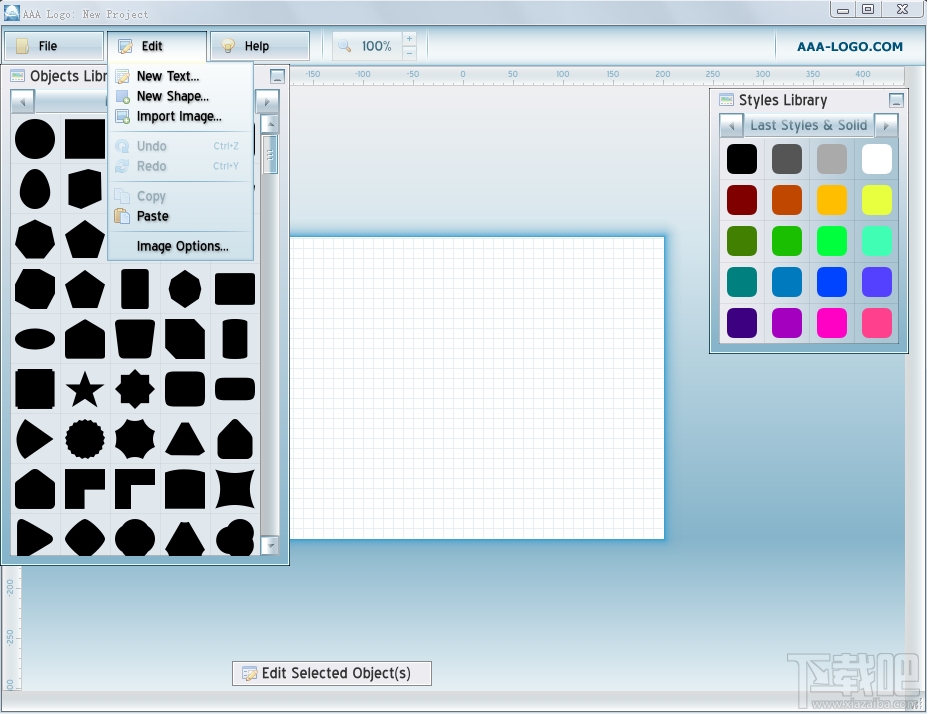Image resolution: width=927 pixels, height=714 pixels.
Task: Select Paste in the Edit menu
Action: click(x=180, y=216)
